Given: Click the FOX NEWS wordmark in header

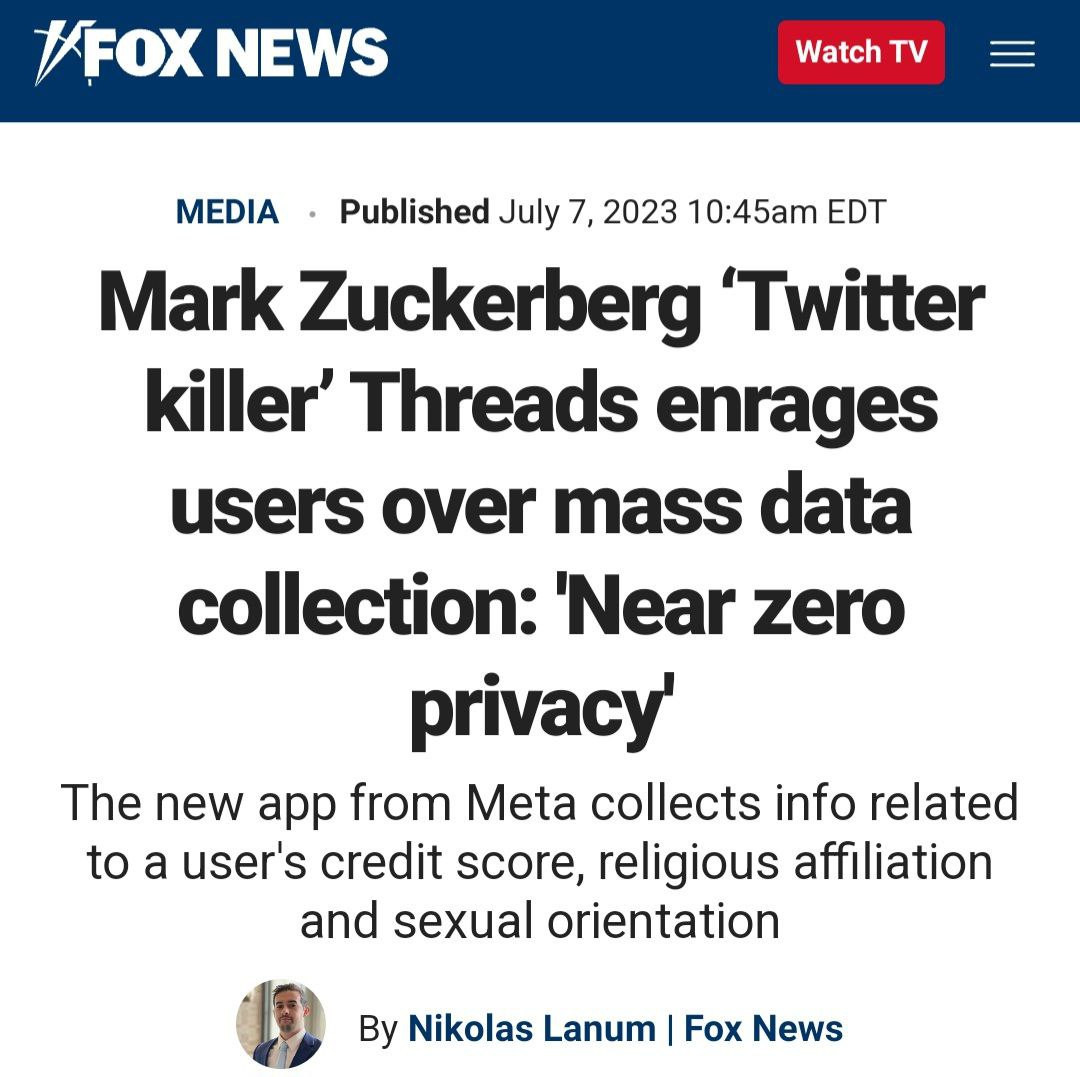Looking at the screenshot, I should click(x=236, y=52).
